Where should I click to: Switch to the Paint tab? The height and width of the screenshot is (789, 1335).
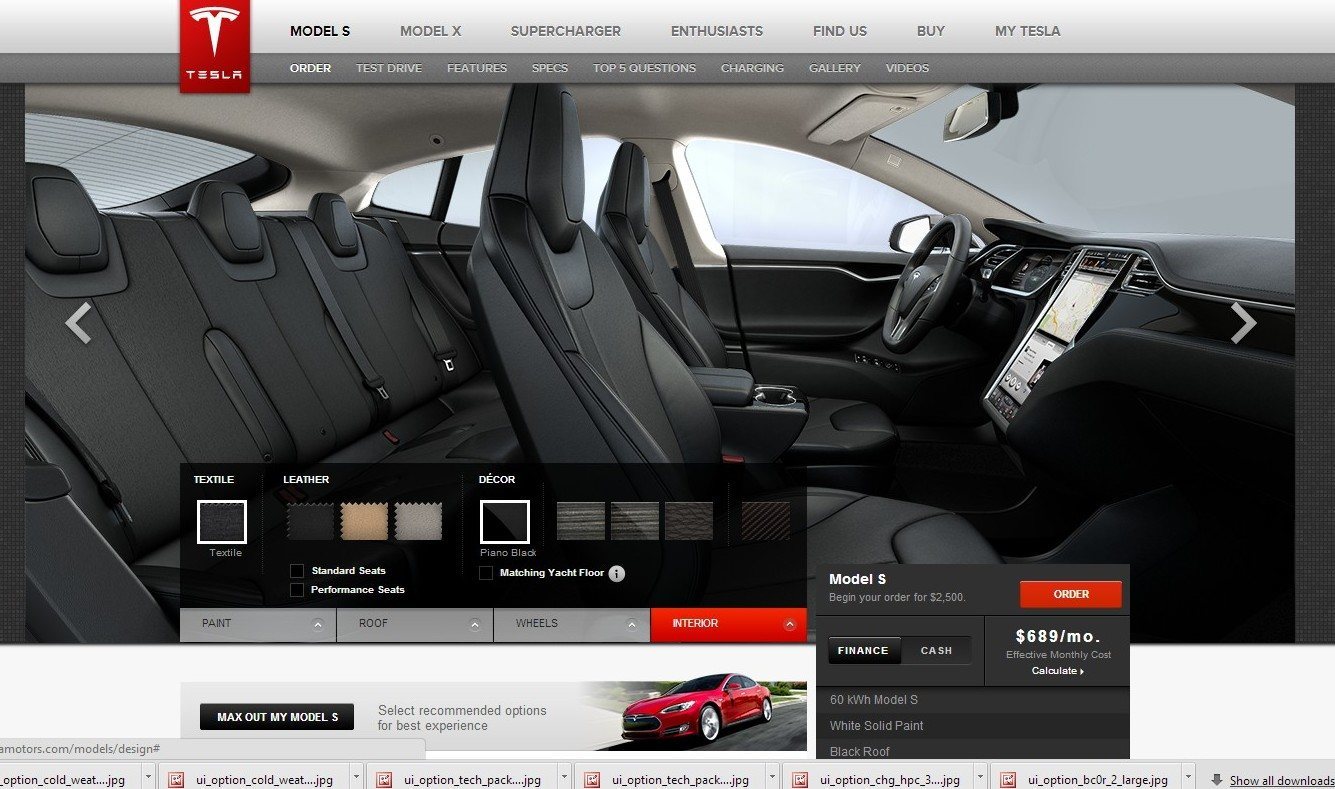[x=258, y=624]
